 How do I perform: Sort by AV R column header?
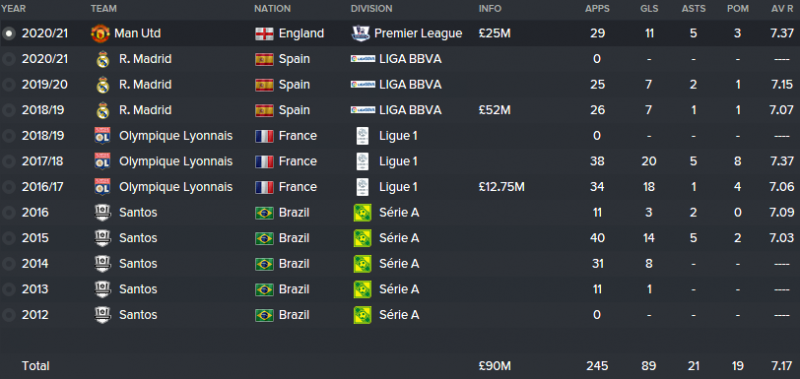tap(783, 9)
